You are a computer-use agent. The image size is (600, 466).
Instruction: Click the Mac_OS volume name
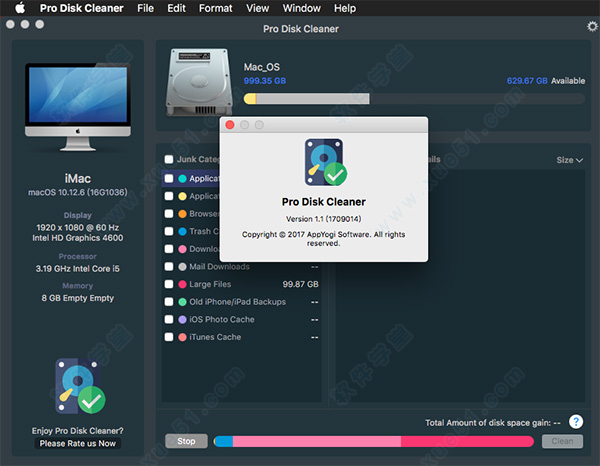click(x=262, y=67)
